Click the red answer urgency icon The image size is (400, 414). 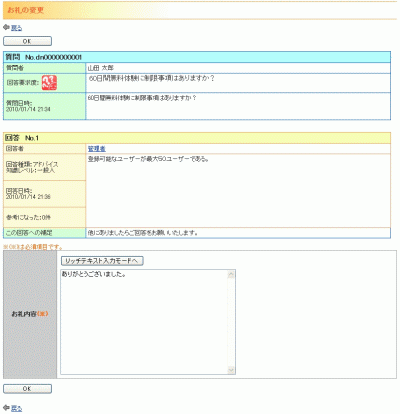[49, 83]
